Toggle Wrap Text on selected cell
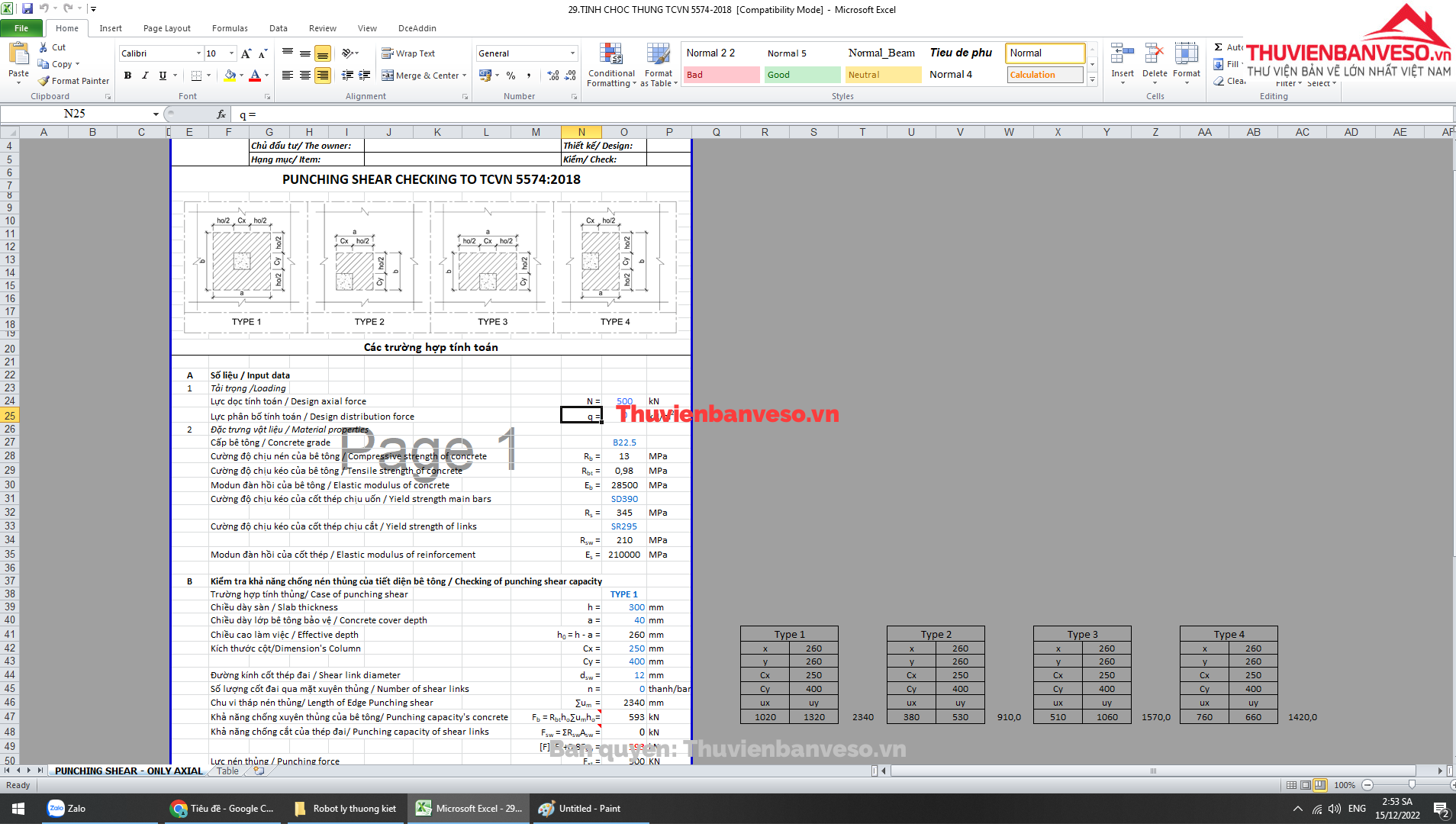This screenshot has width=1456, height=827. [x=408, y=53]
